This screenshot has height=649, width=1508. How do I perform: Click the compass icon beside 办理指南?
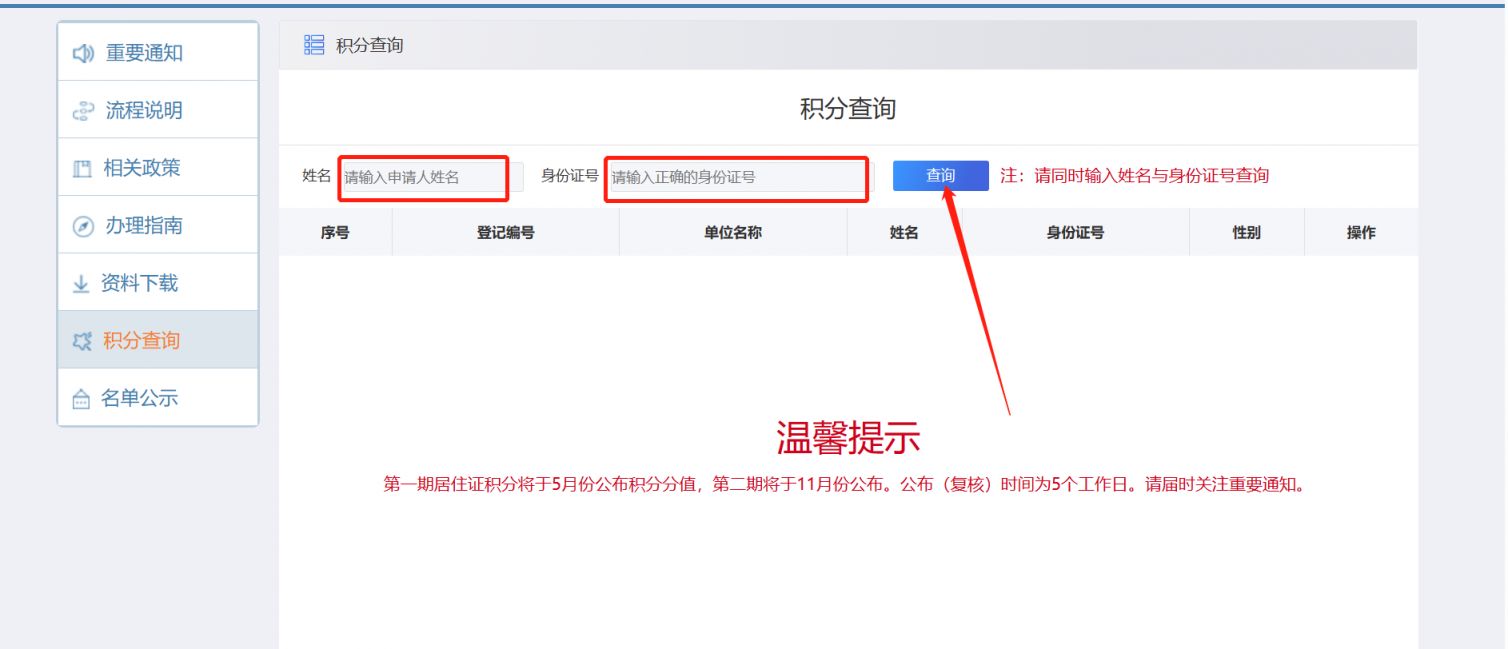[83, 227]
